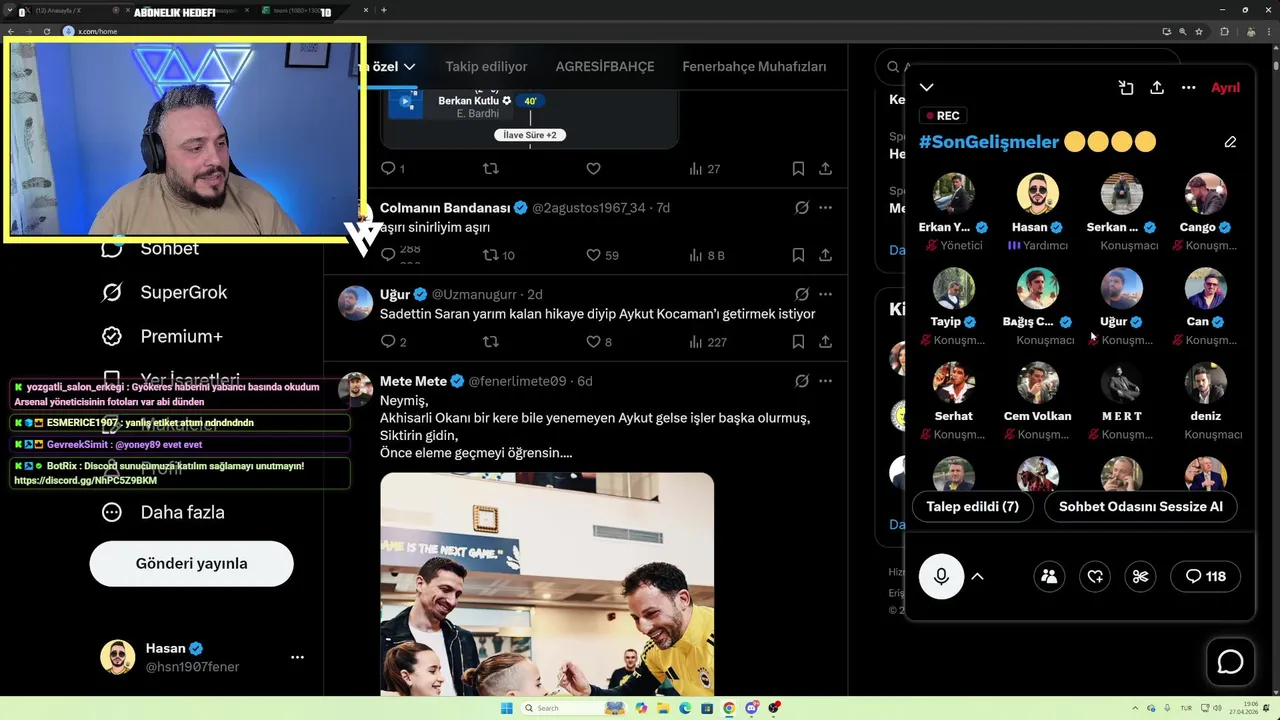Like Uğur's post with 8 likes
The image size is (1280, 720).
pos(598,342)
